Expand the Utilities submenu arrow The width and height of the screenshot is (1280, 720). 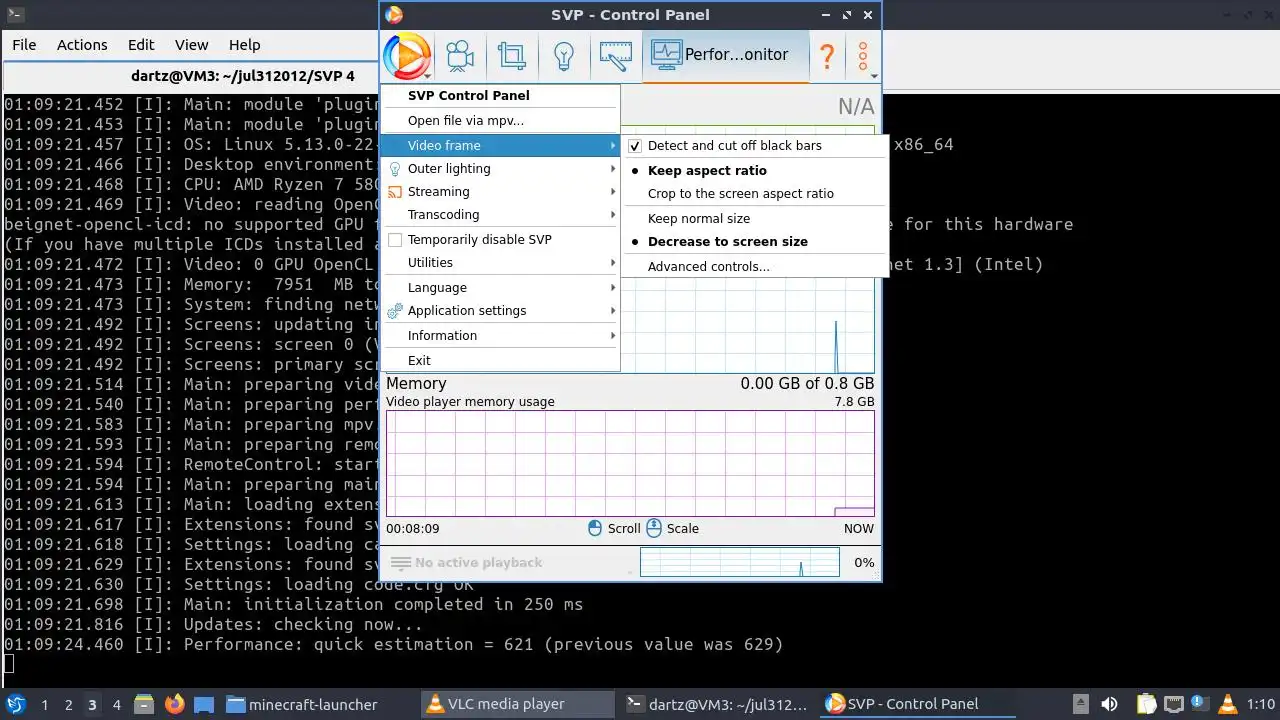click(x=612, y=262)
